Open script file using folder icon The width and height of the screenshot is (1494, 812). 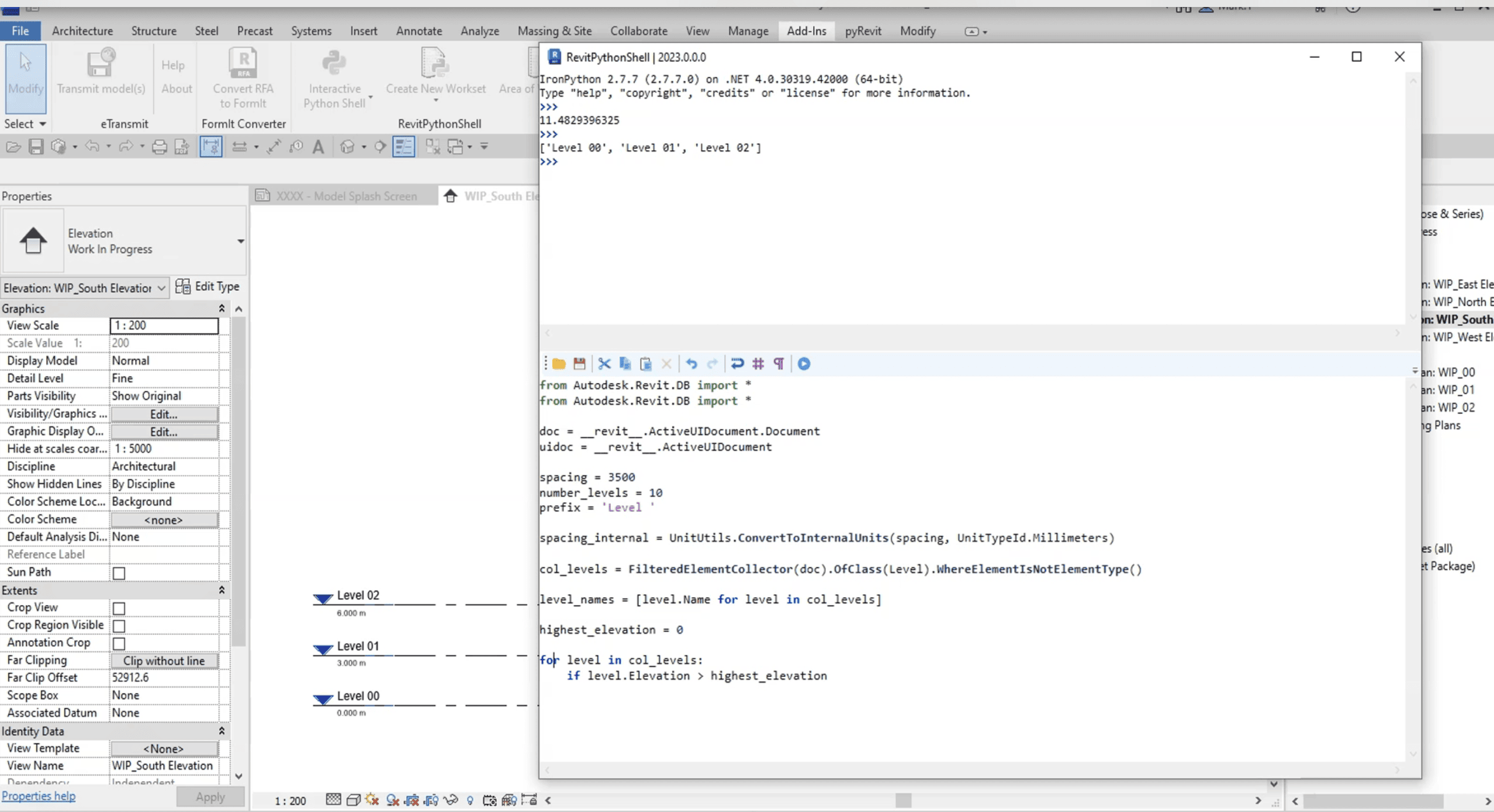click(x=559, y=363)
